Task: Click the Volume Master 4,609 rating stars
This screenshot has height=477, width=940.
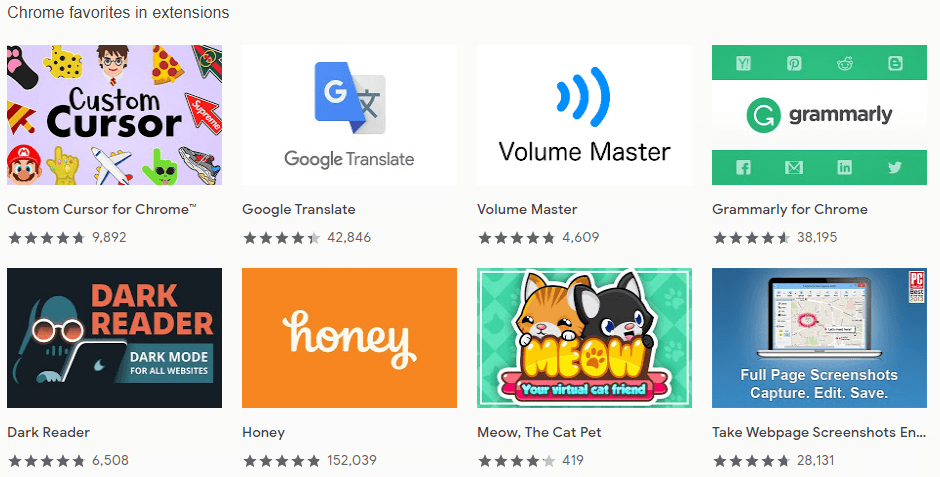Action: [517, 238]
